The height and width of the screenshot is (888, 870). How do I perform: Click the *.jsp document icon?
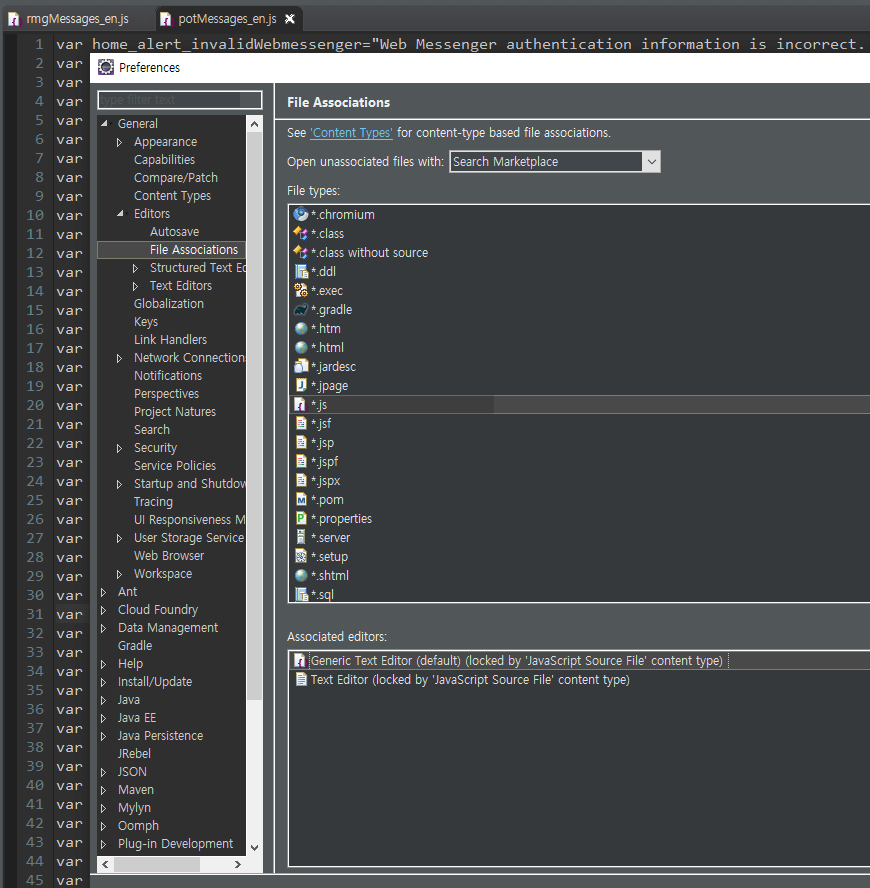[x=301, y=442]
